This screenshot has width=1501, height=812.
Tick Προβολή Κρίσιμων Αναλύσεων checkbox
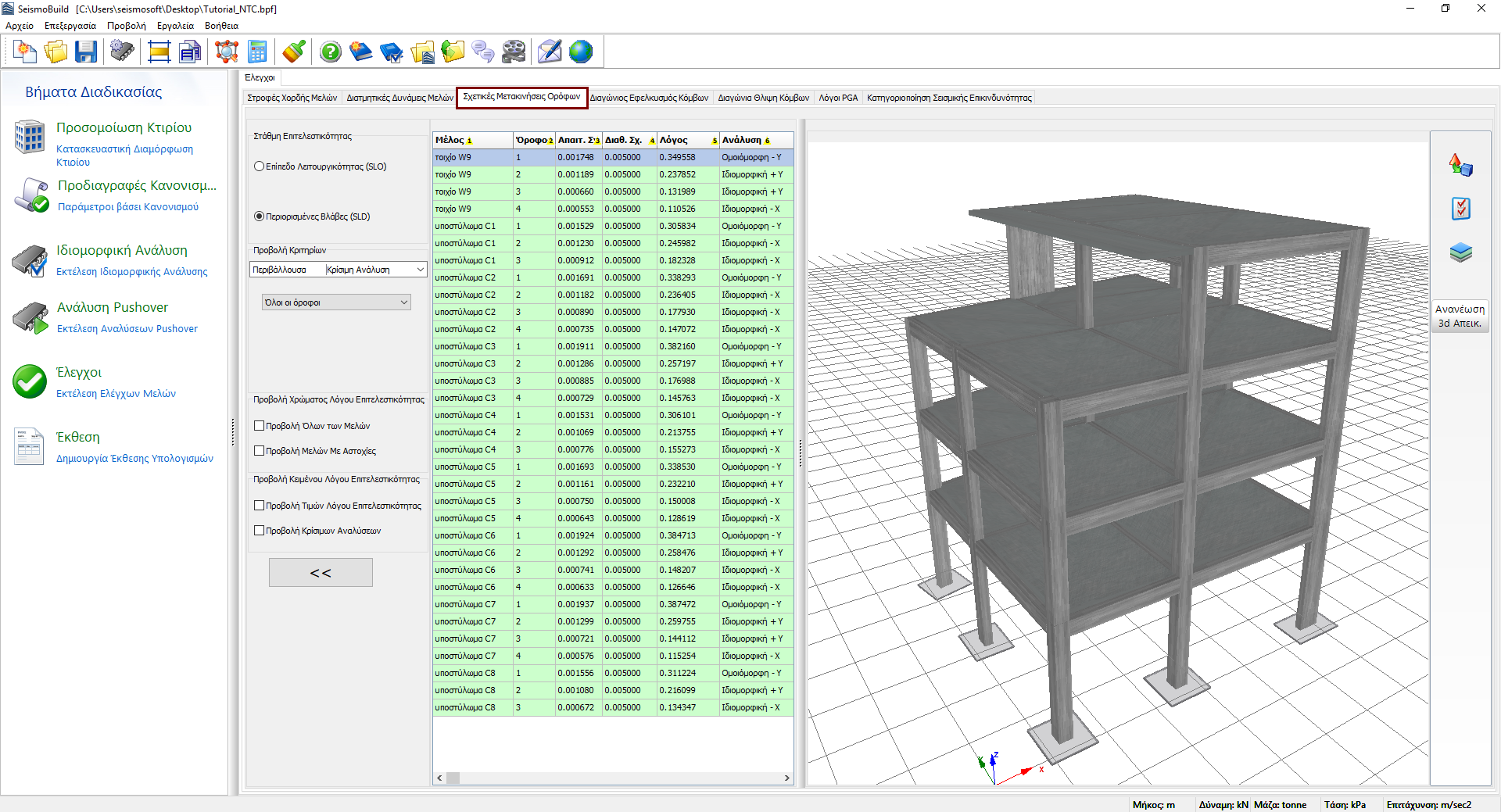pos(260,531)
